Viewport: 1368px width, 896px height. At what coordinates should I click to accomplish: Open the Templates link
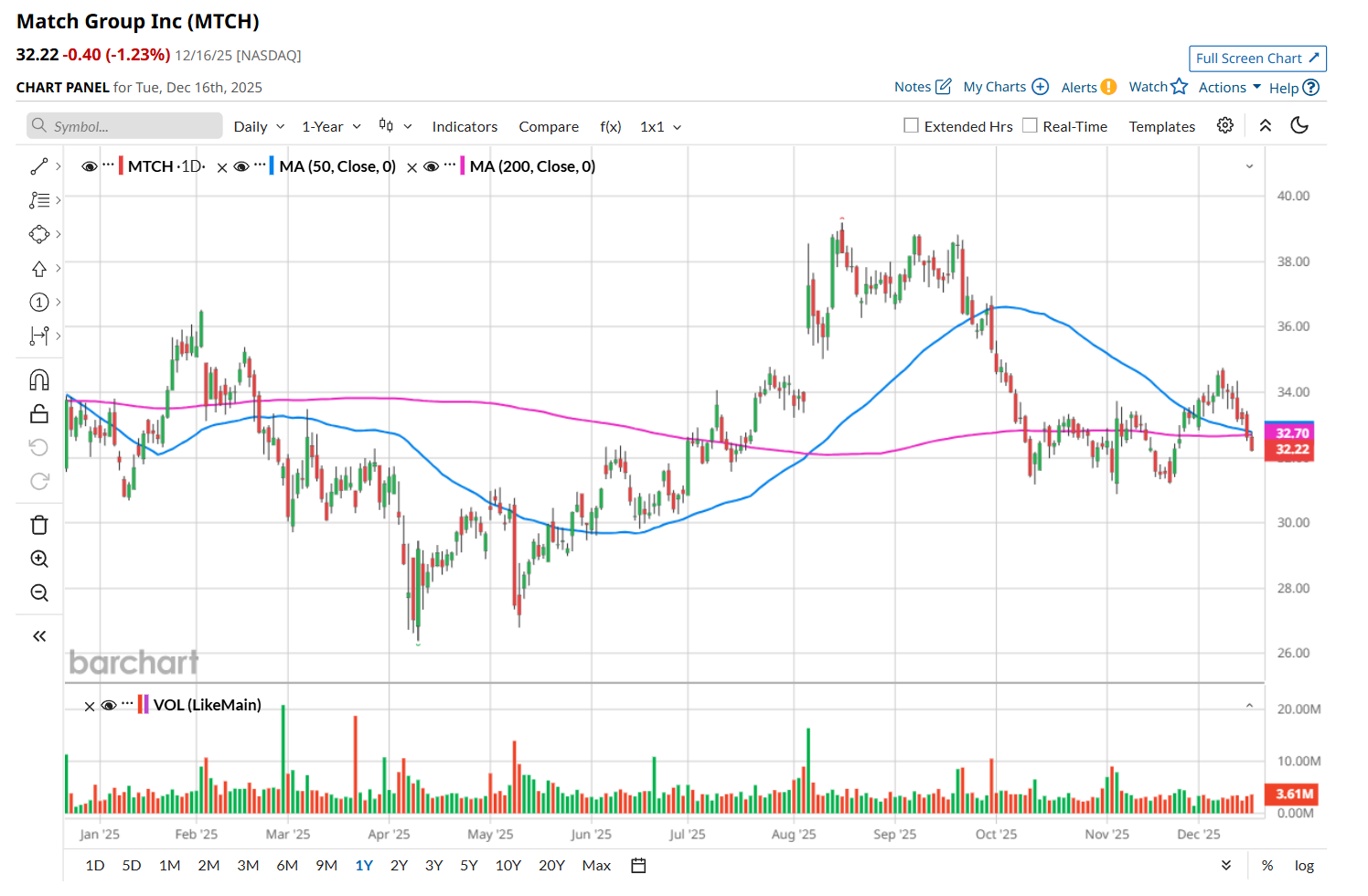(x=1161, y=127)
